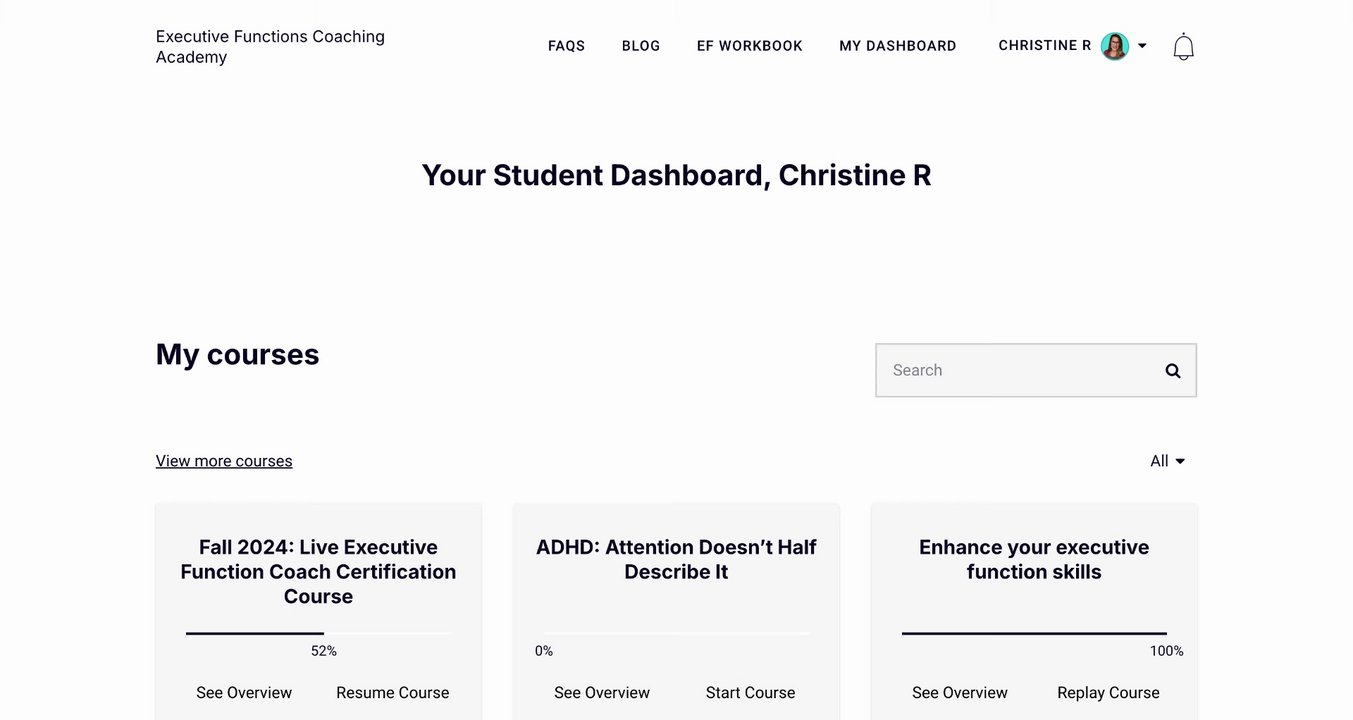Viewport: 1353px width, 720px height.
Task: Click the View more courses link
Action: 224,461
